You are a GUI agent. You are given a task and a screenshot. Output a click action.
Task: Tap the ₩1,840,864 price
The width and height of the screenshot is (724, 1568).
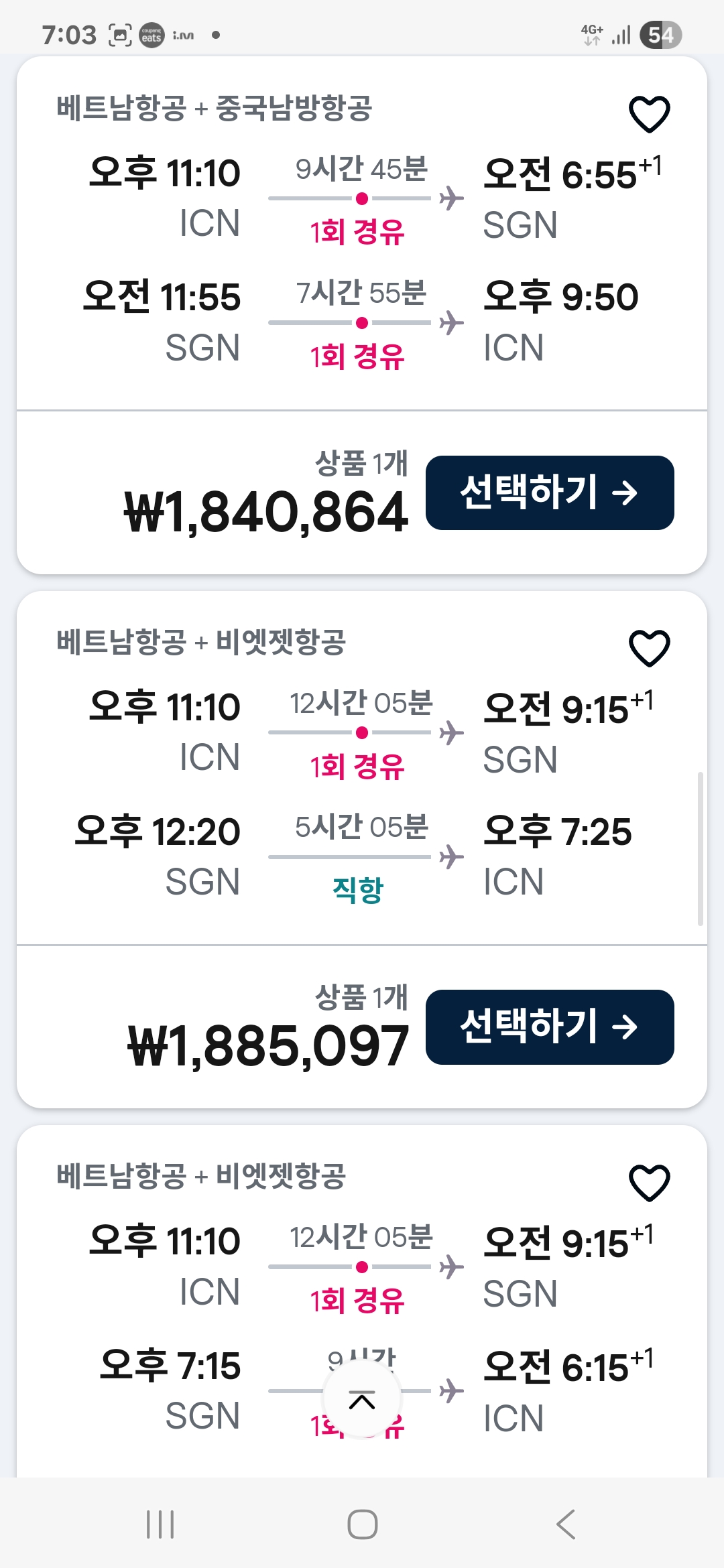coord(267,513)
